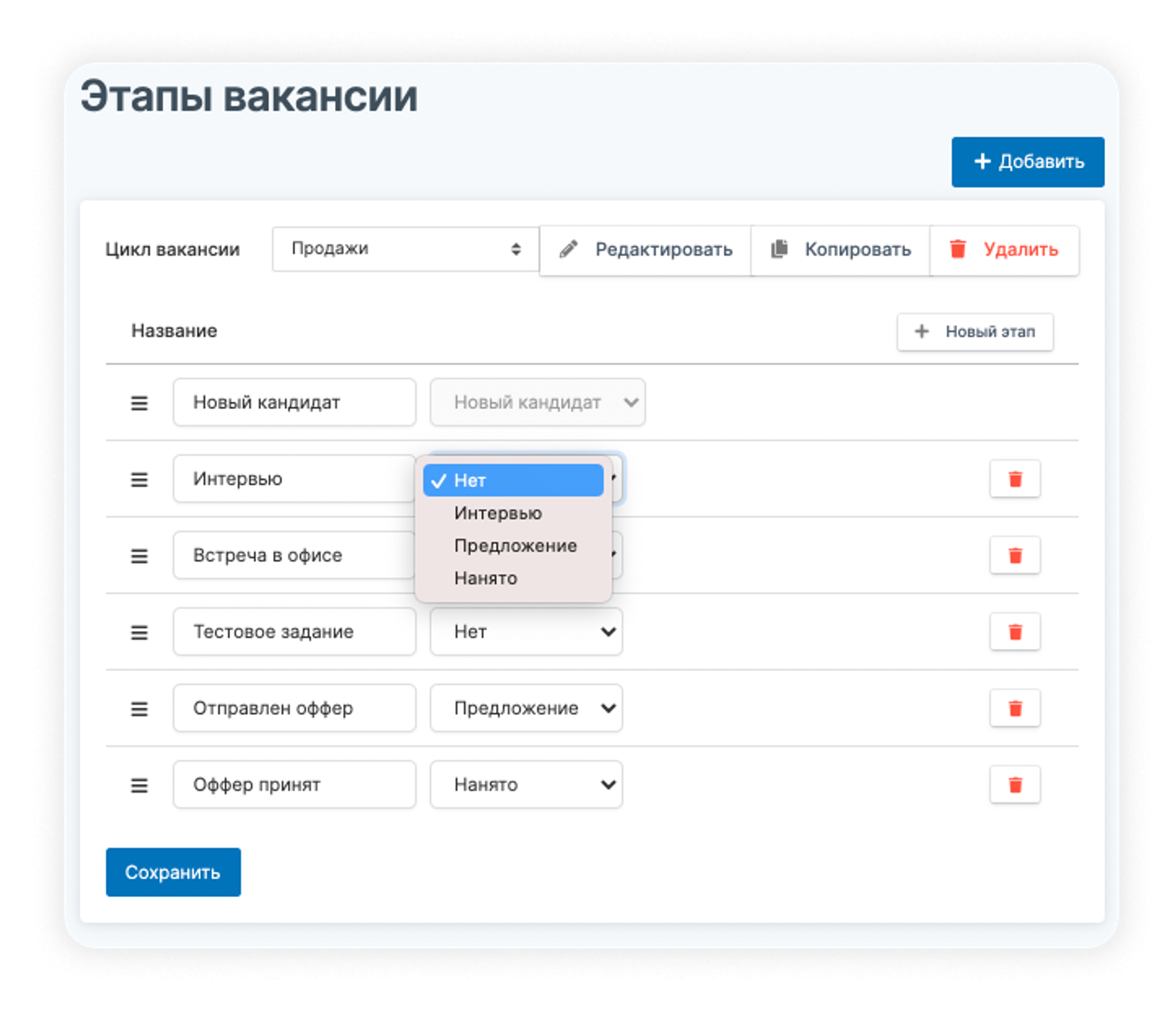Click drag handle for Отправлен оффер row

coord(139,709)
